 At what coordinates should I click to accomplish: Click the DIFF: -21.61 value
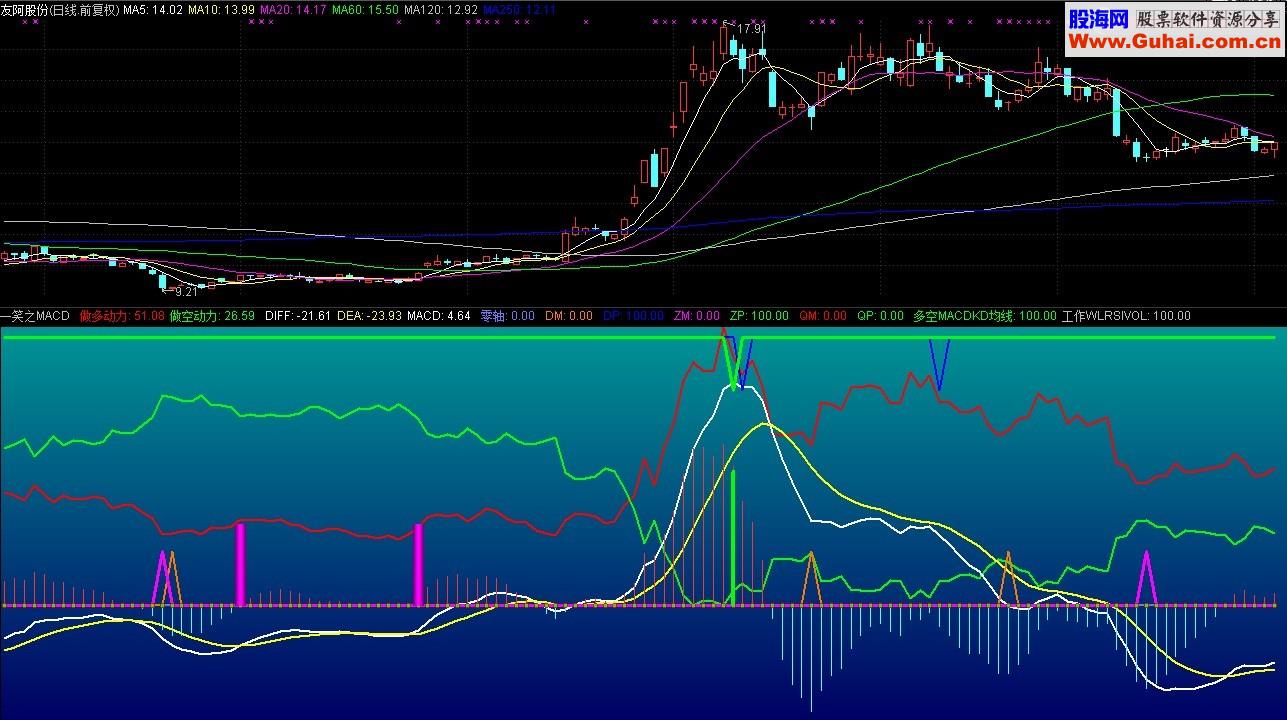[297, 316]
